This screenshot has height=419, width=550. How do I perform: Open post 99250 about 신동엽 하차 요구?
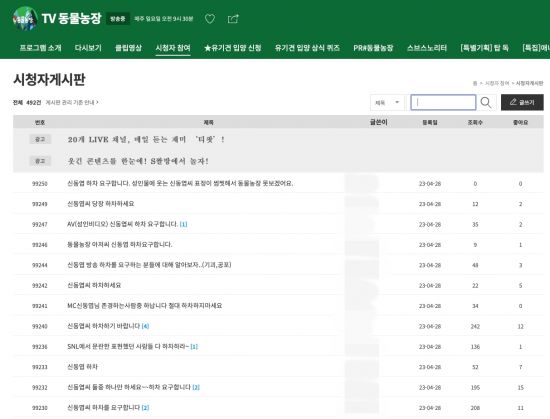coord(180,183)
